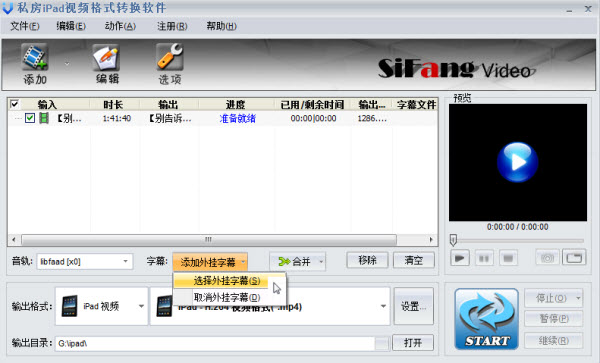
Task: Click the 进度 column header
Action: (x=235, y=104)
